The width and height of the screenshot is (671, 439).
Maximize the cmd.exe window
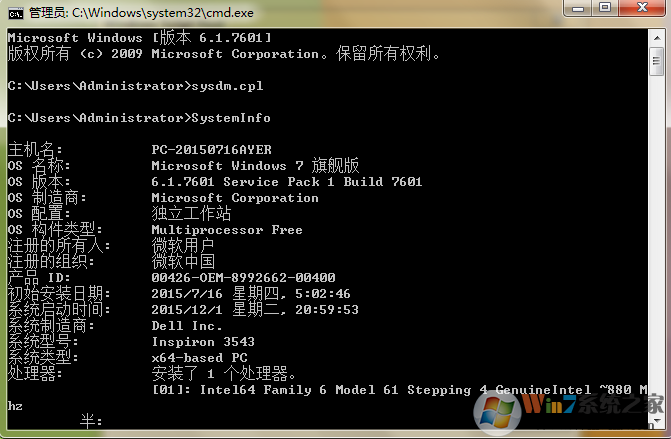(x=605, y=8)
